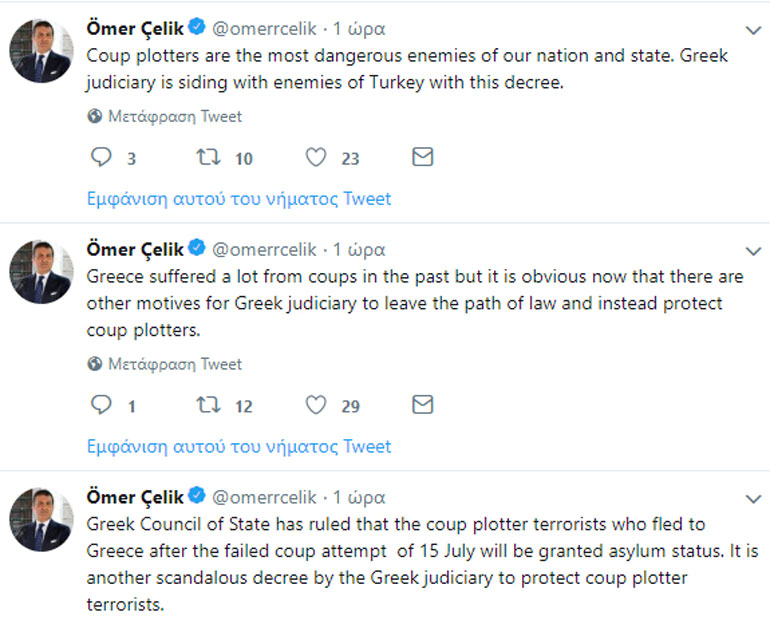Retweet the tweet with 10 retweets
770x624 pixels.
pos(207,158)
